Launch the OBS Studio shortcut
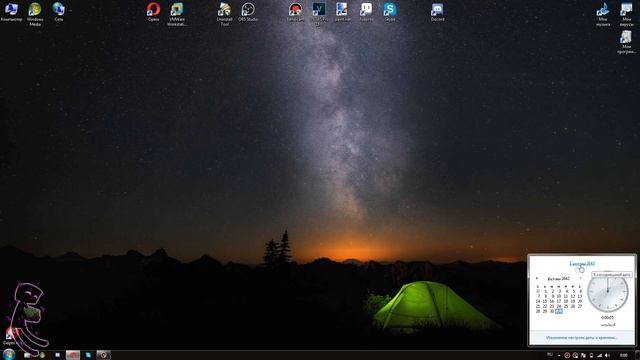 (248, 11)
